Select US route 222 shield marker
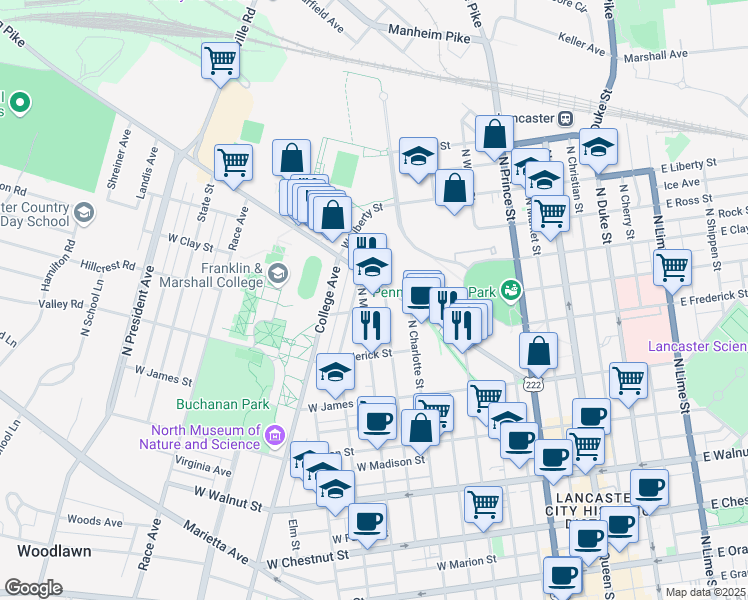The width and height of the screenshot is (748, 600). point(533,384)
